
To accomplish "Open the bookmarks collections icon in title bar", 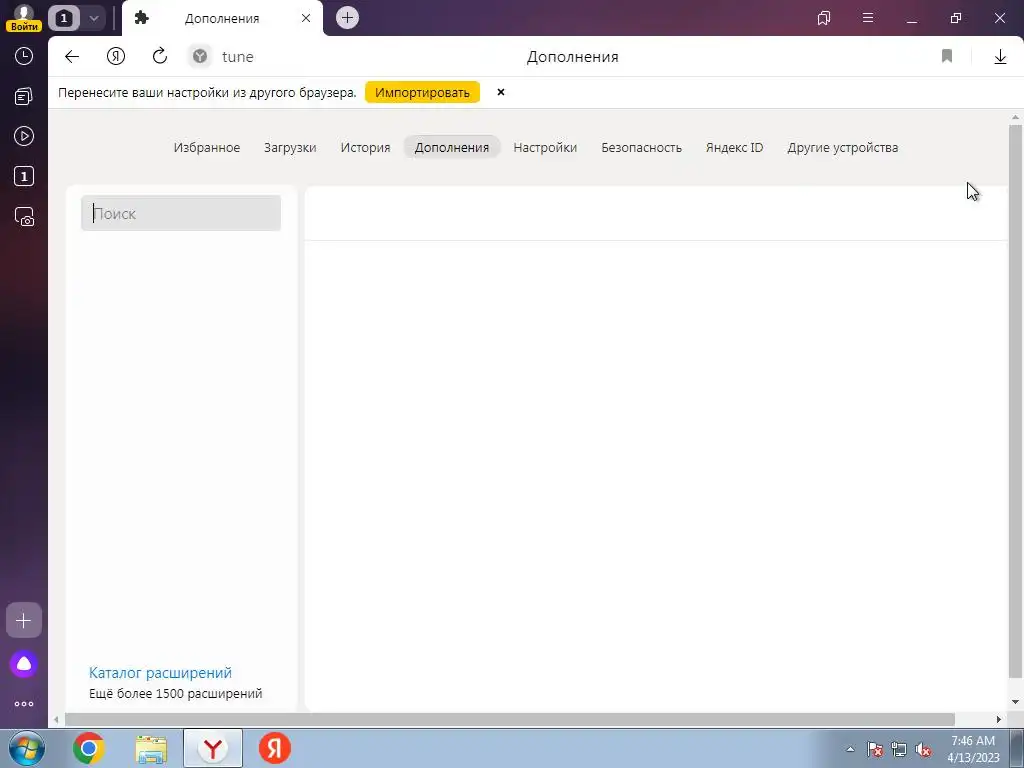I will click(824, 18).
